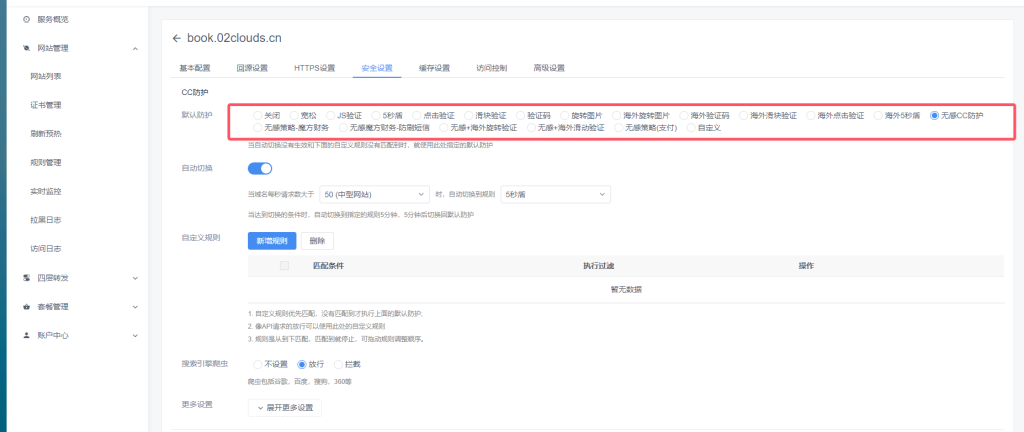This screenshot has height=432, width=1024.
Task: Tick the select-all checkbox in rules table
Action: [x=285, y=266]
